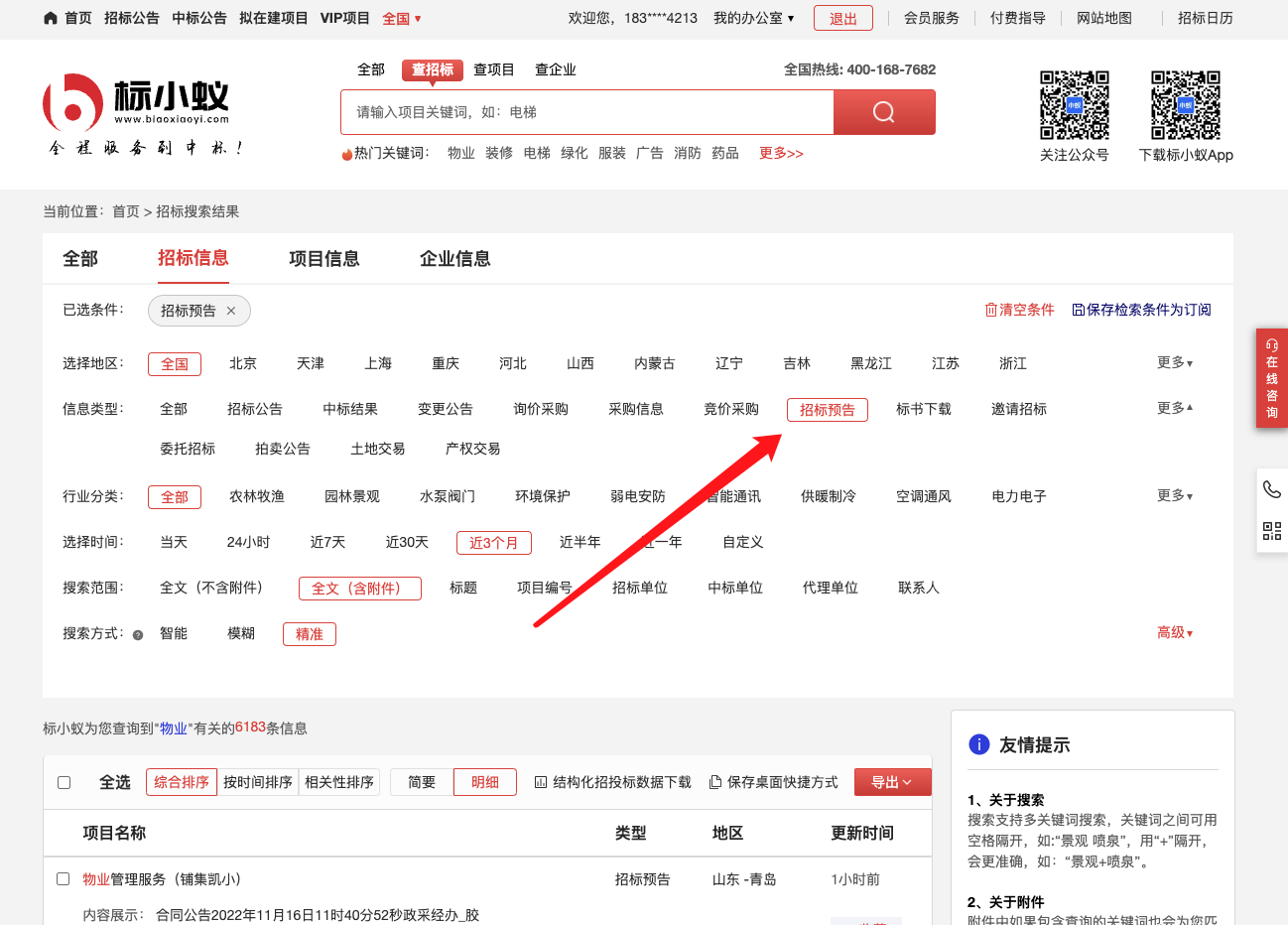Click the project keyword search input field
The image size is (1288, 925).
tap(585, 112)
